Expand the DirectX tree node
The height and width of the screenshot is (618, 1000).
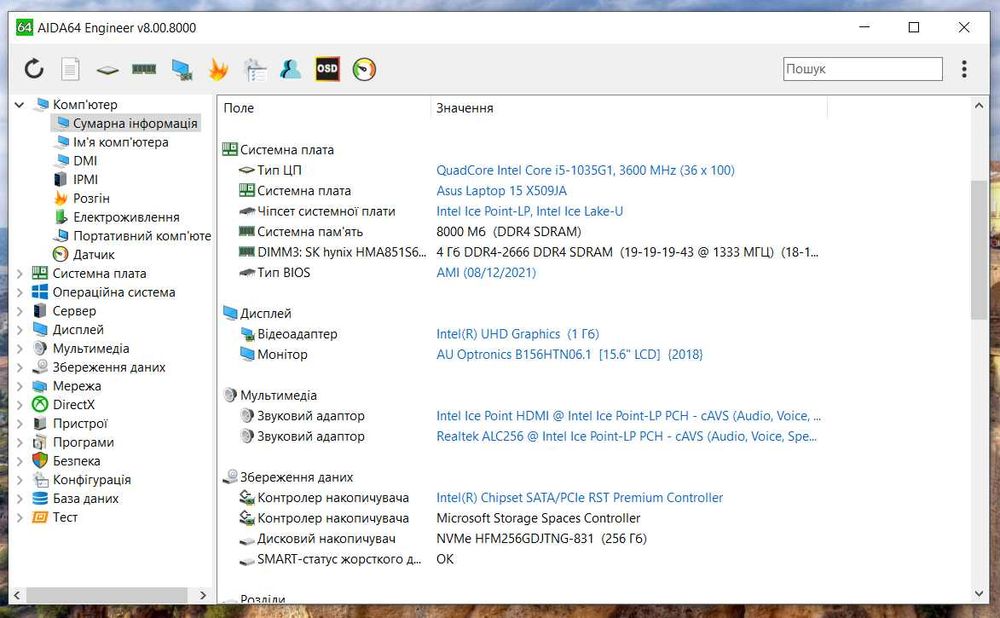click(x=19, y=405)
